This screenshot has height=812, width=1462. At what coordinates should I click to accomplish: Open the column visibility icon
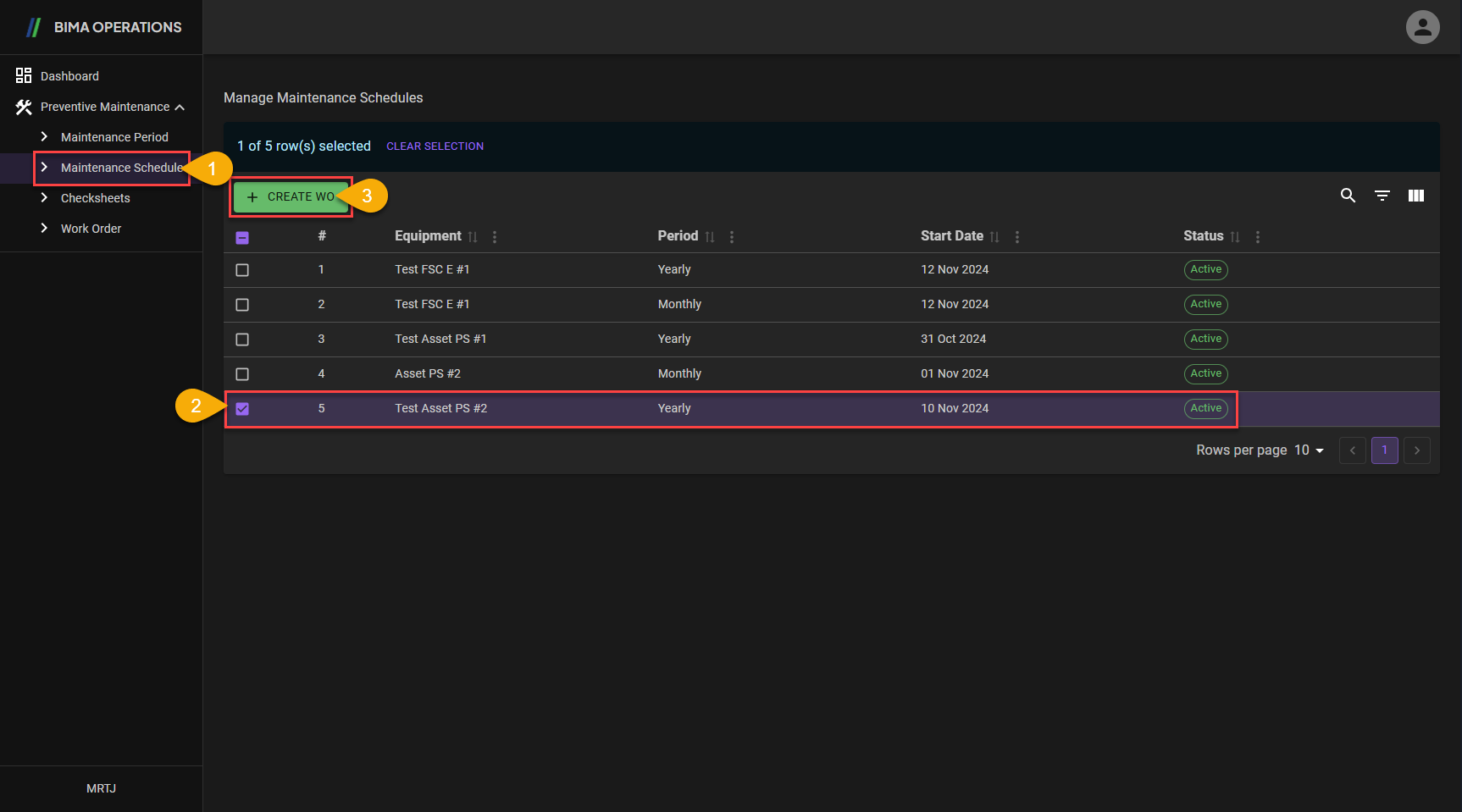(x=1415, y=196)
